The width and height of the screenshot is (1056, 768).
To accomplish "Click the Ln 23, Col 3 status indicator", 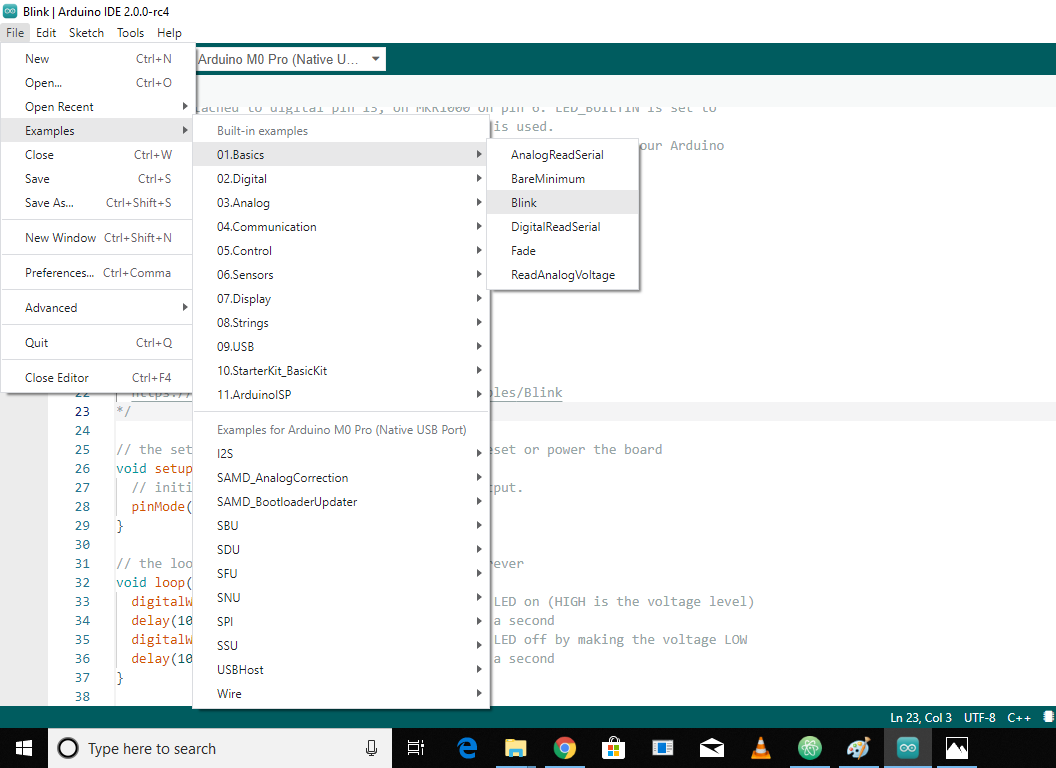I will point(921,717).
